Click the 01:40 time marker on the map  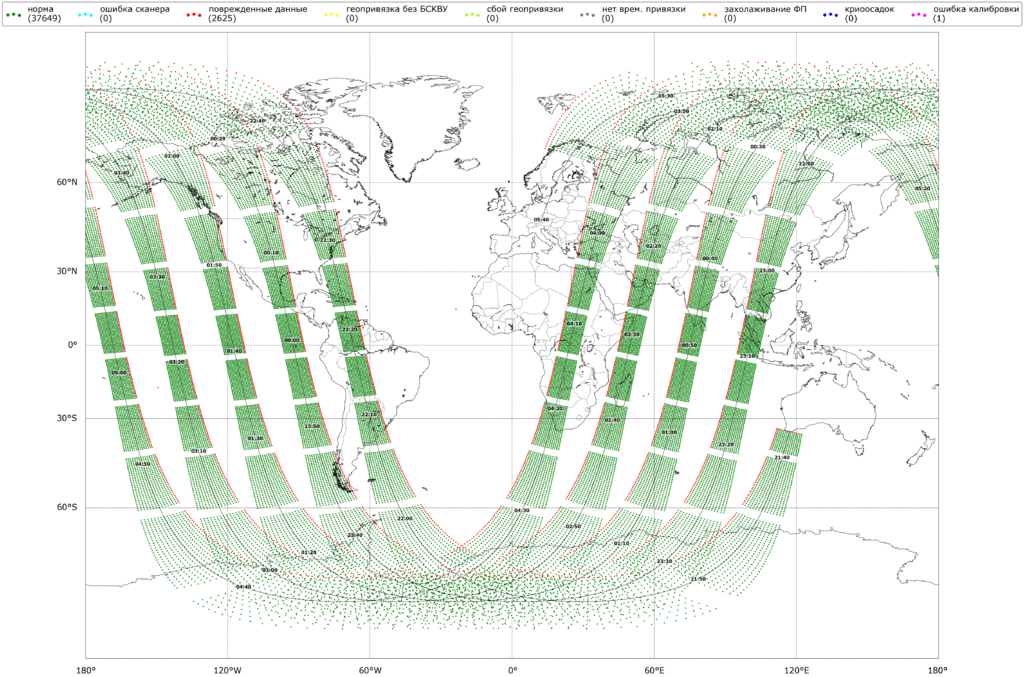tap(234, 351)
